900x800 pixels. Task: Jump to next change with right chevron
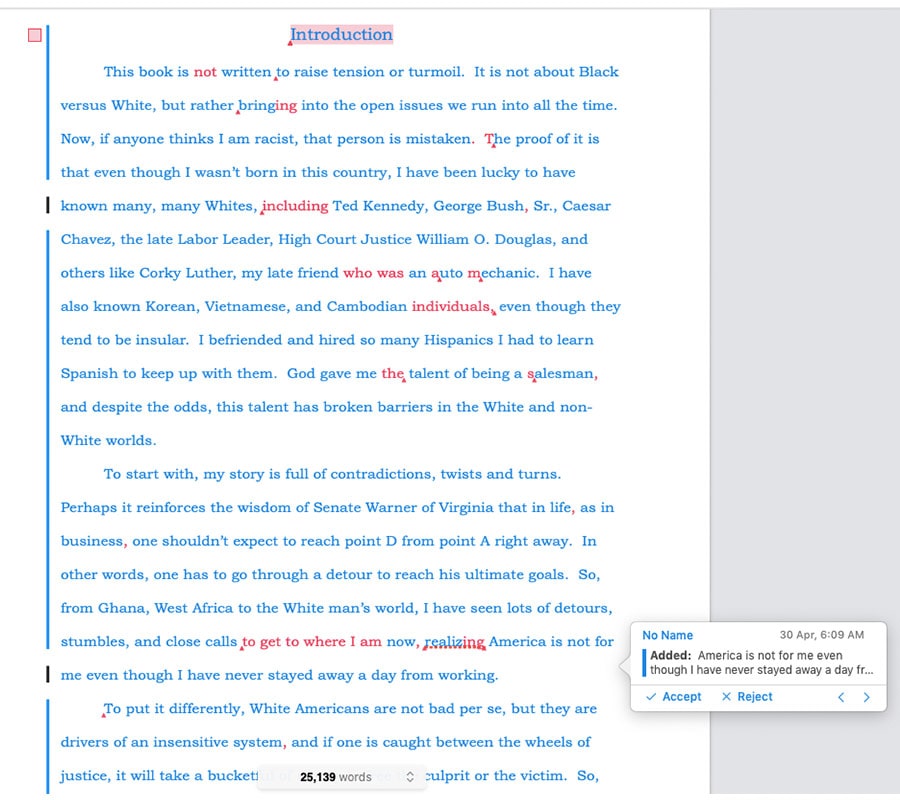pyautogui.click(x=866, y=697)
